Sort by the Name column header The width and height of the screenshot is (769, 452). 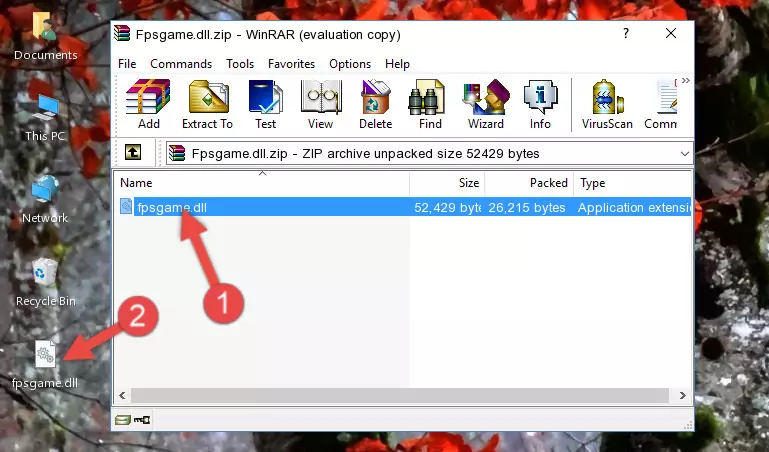262,183
